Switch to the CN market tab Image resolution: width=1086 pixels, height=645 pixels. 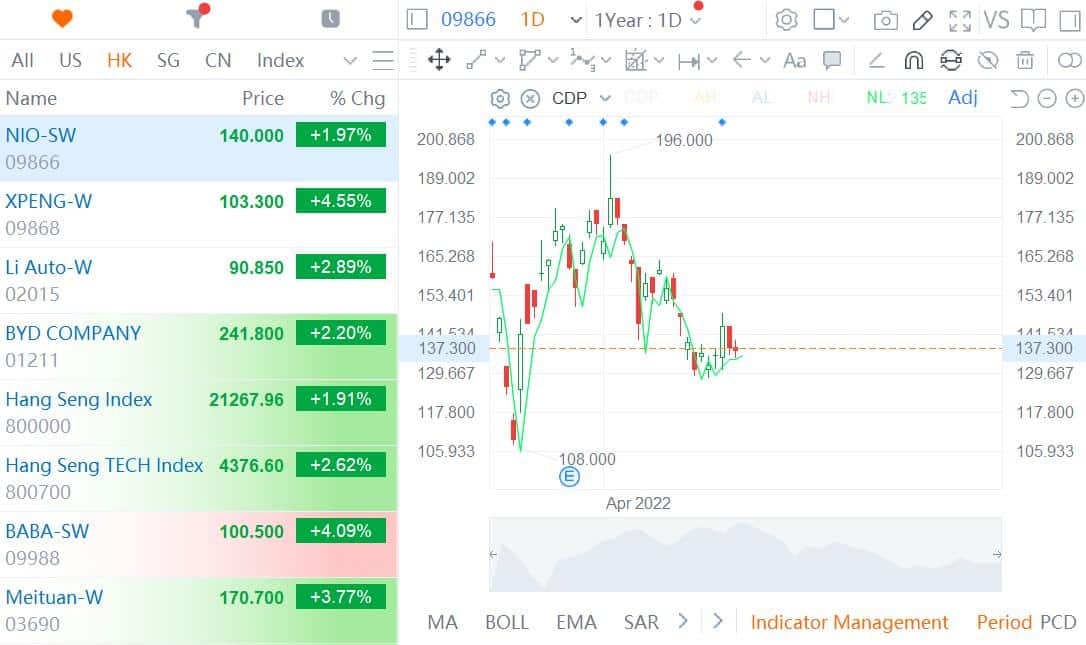(x=218, y=60)
